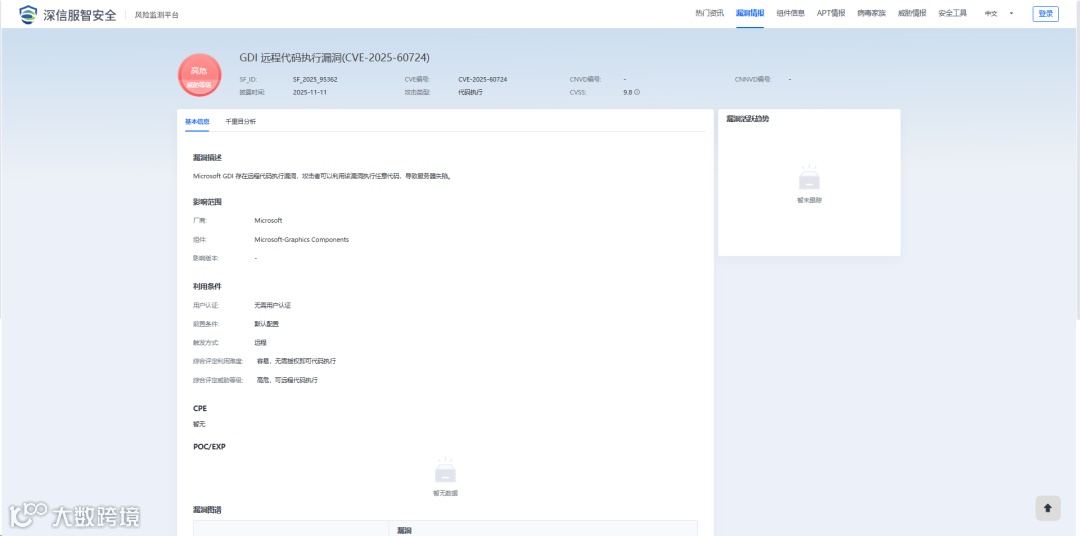Click the 高危，可远程代码执行 text

[287, 380]
